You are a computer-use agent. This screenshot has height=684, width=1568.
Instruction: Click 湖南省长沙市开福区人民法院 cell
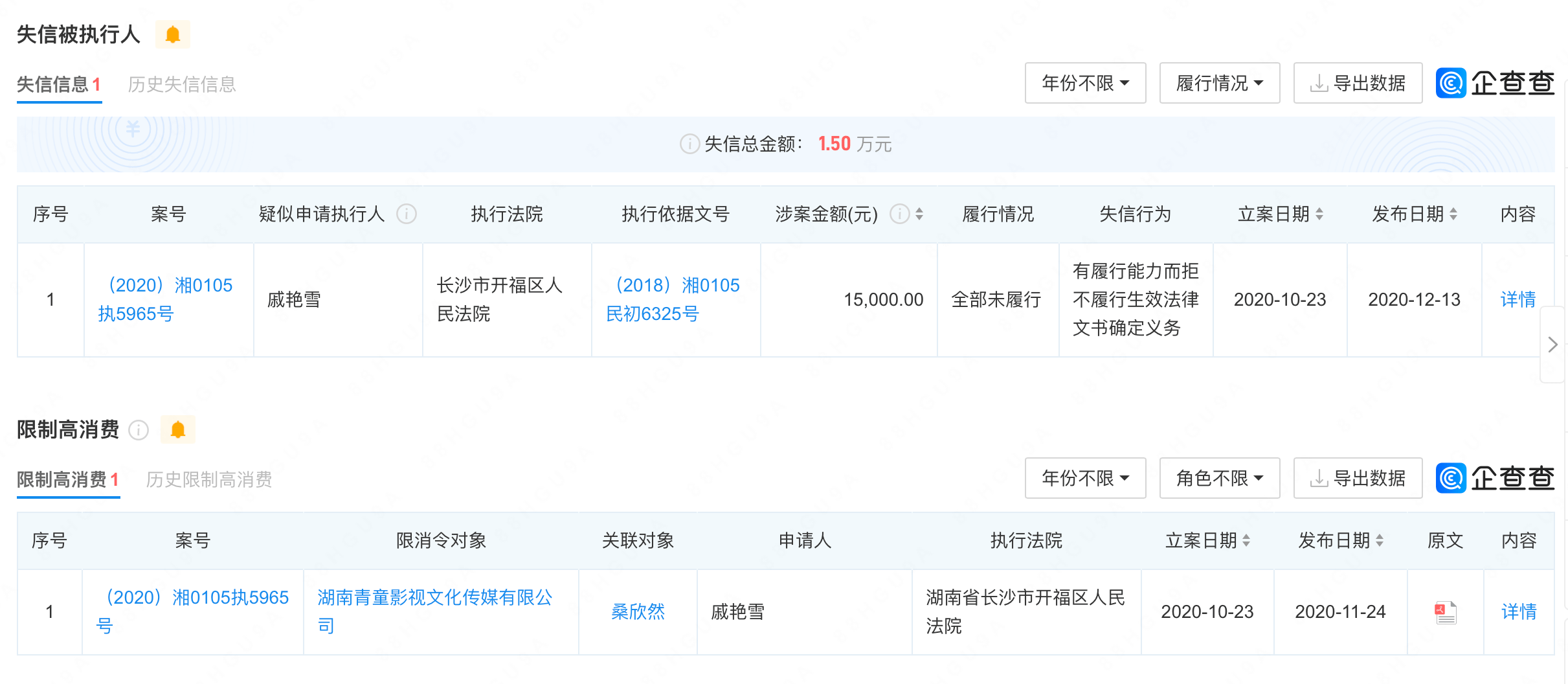[x=1026, y=611]
